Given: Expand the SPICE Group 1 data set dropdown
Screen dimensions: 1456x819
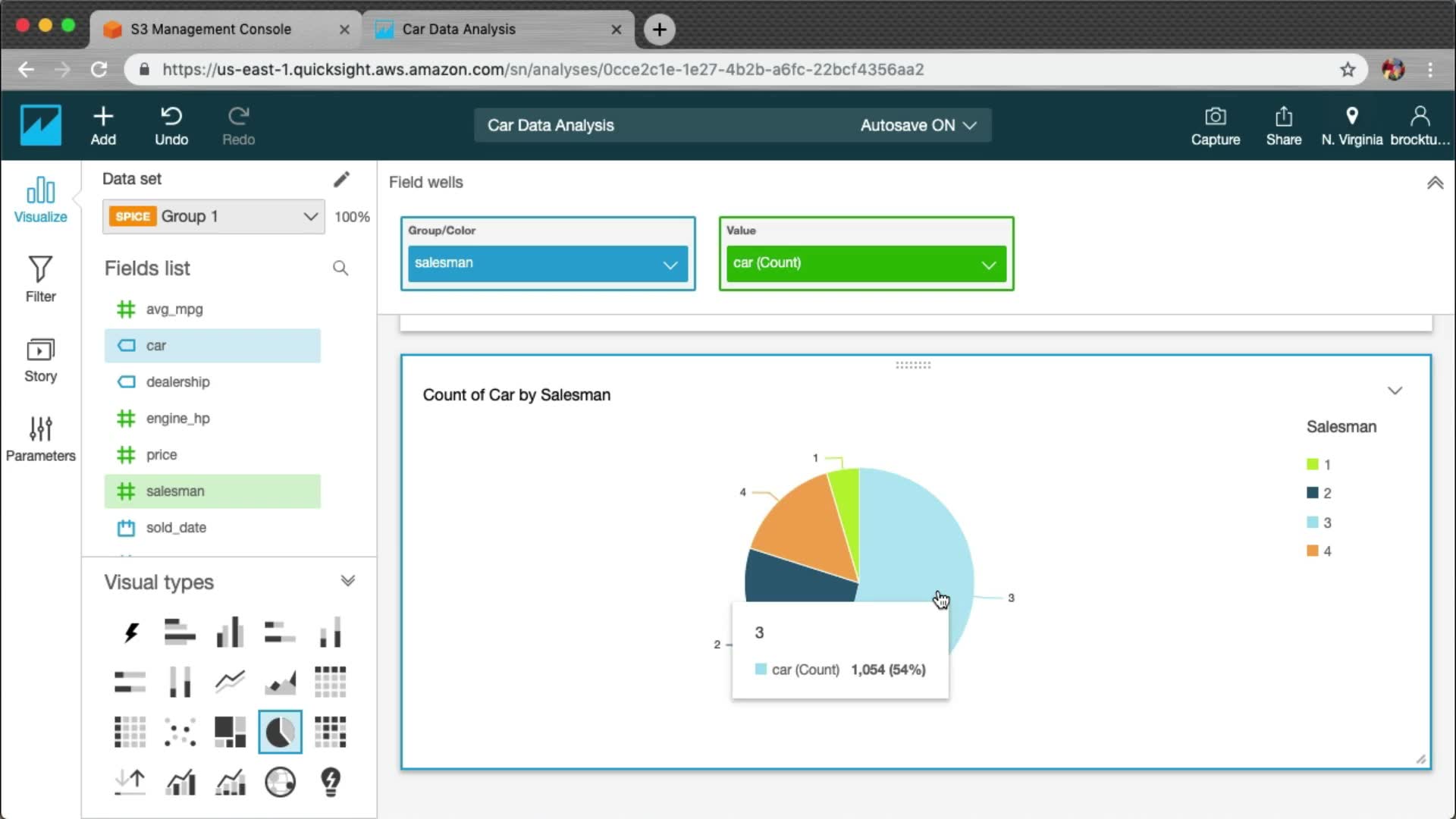Looking at the screenshot, I should click(x=310, y=217).
